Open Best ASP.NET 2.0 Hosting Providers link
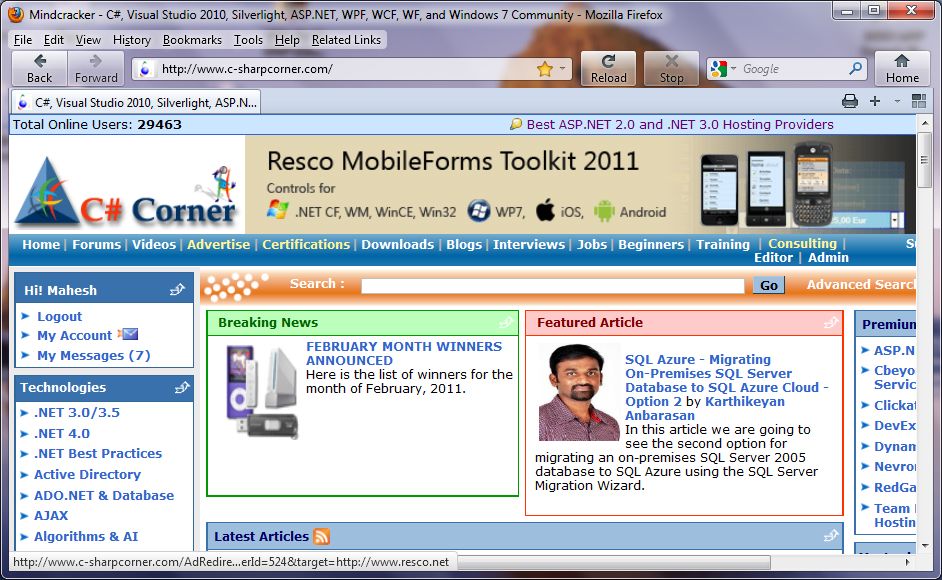 click(x=680, y=124)
